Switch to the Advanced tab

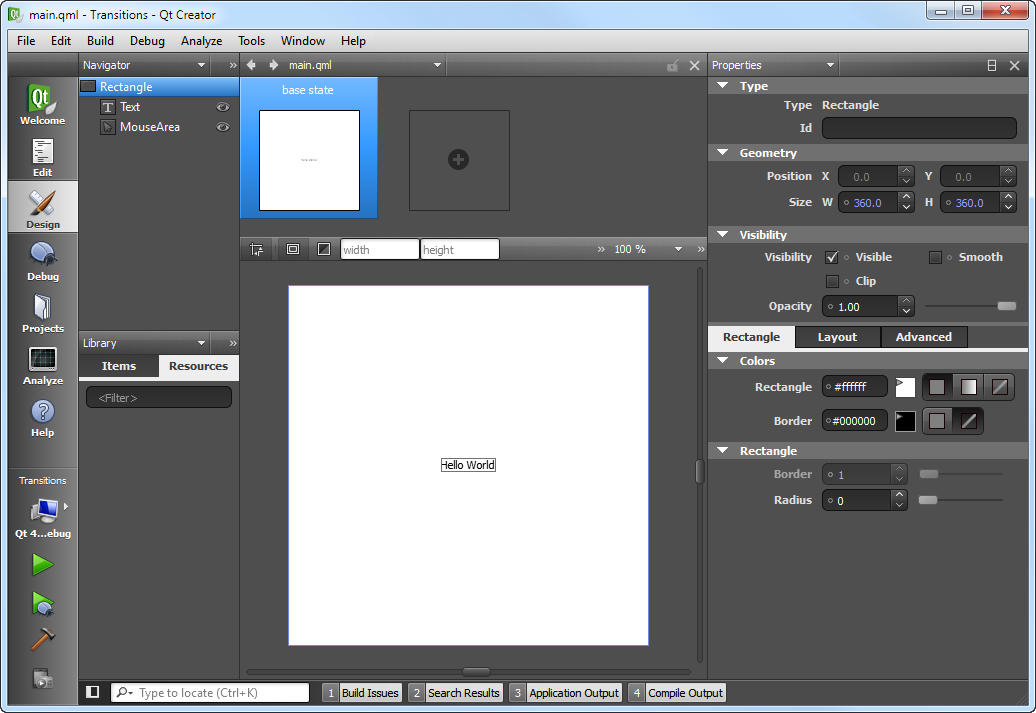click(924, 337)
